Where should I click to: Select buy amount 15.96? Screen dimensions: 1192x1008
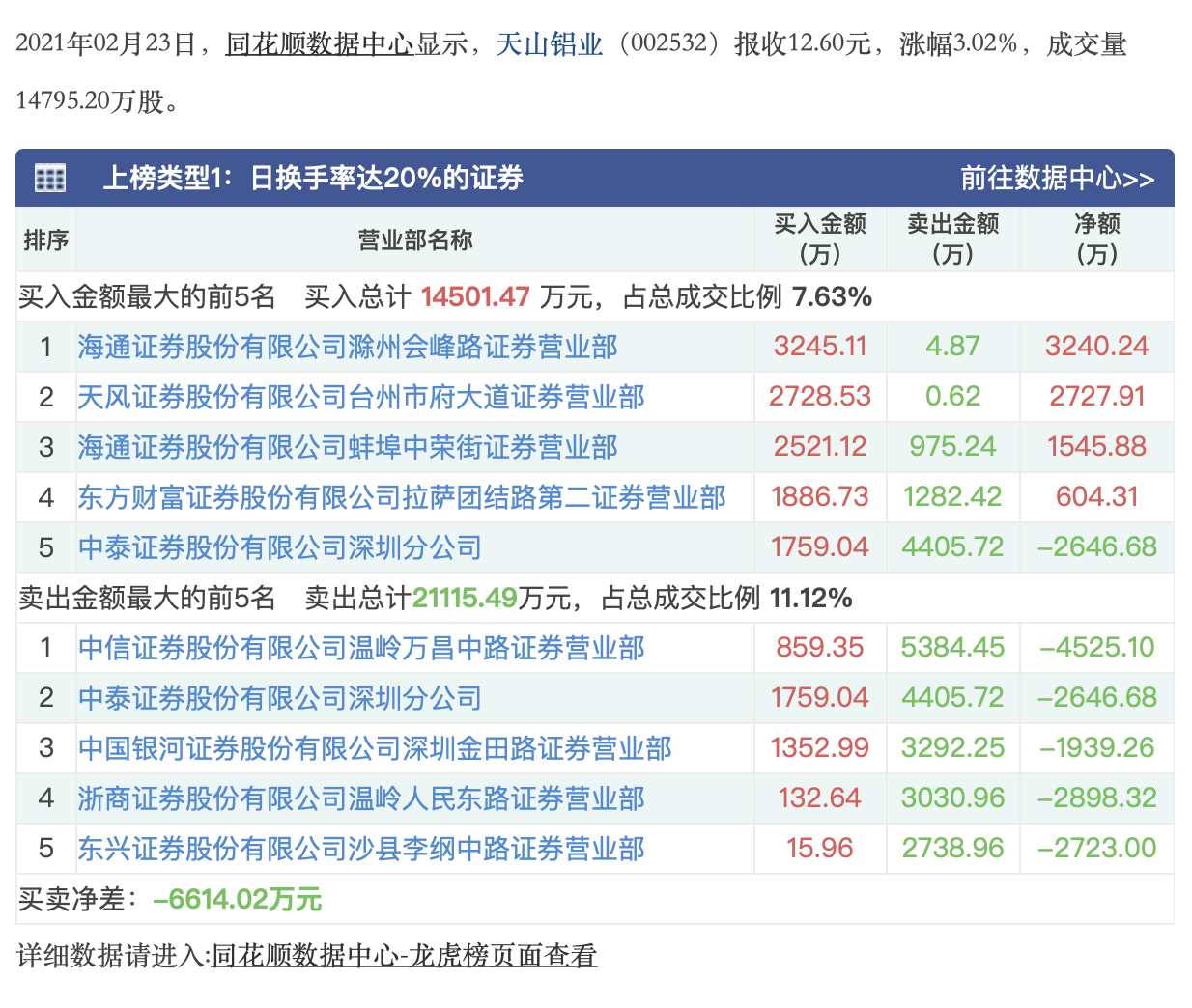820,849
